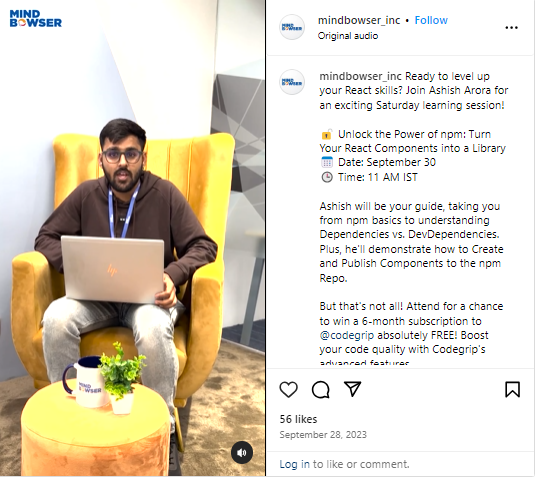Share the post with the paper plane icon

[352, 389]
